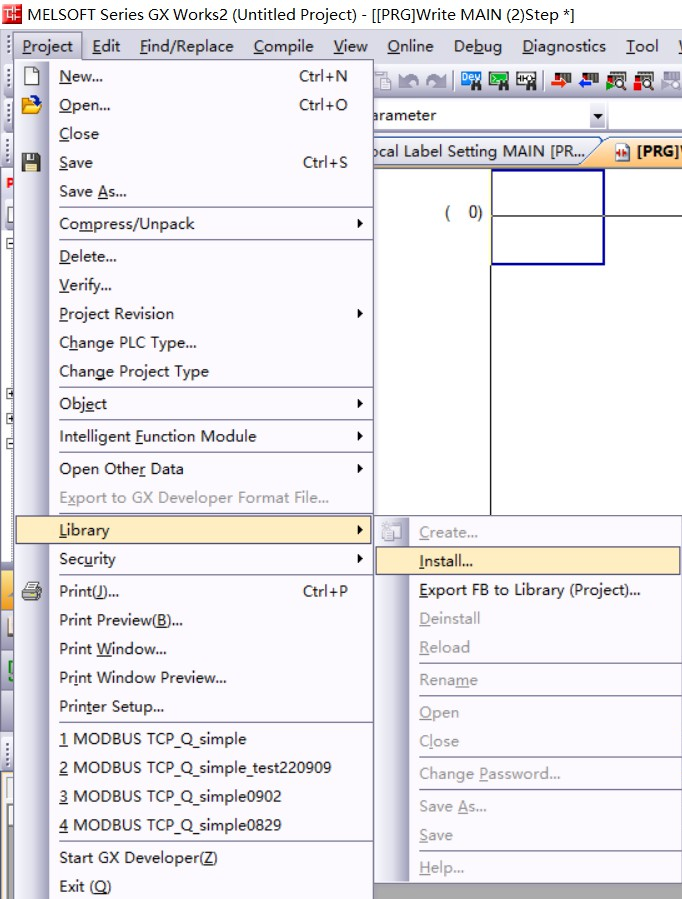
Task: Open Printer Setup...
Action: click(194, 706)
